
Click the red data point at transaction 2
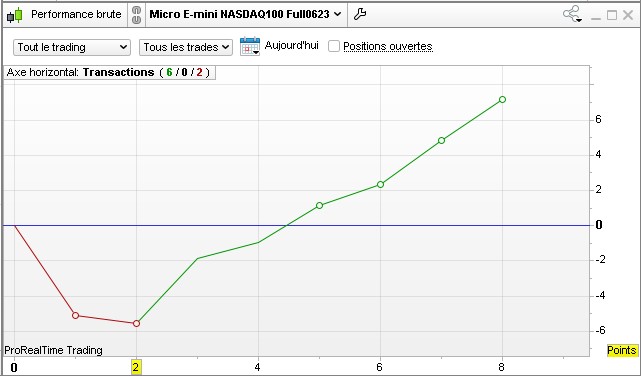coord(137,324)
